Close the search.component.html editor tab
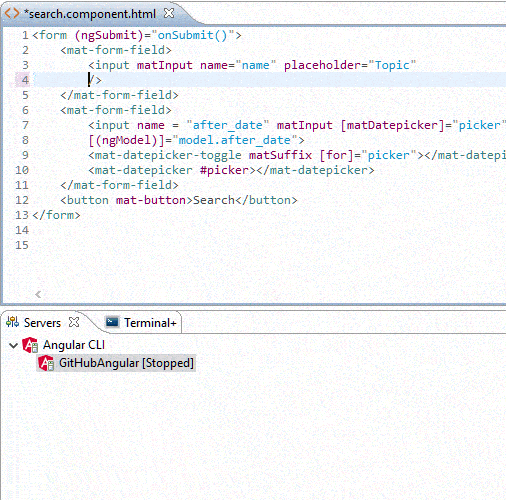This screenshot has width=506, height=500. (x=169, y=13)
